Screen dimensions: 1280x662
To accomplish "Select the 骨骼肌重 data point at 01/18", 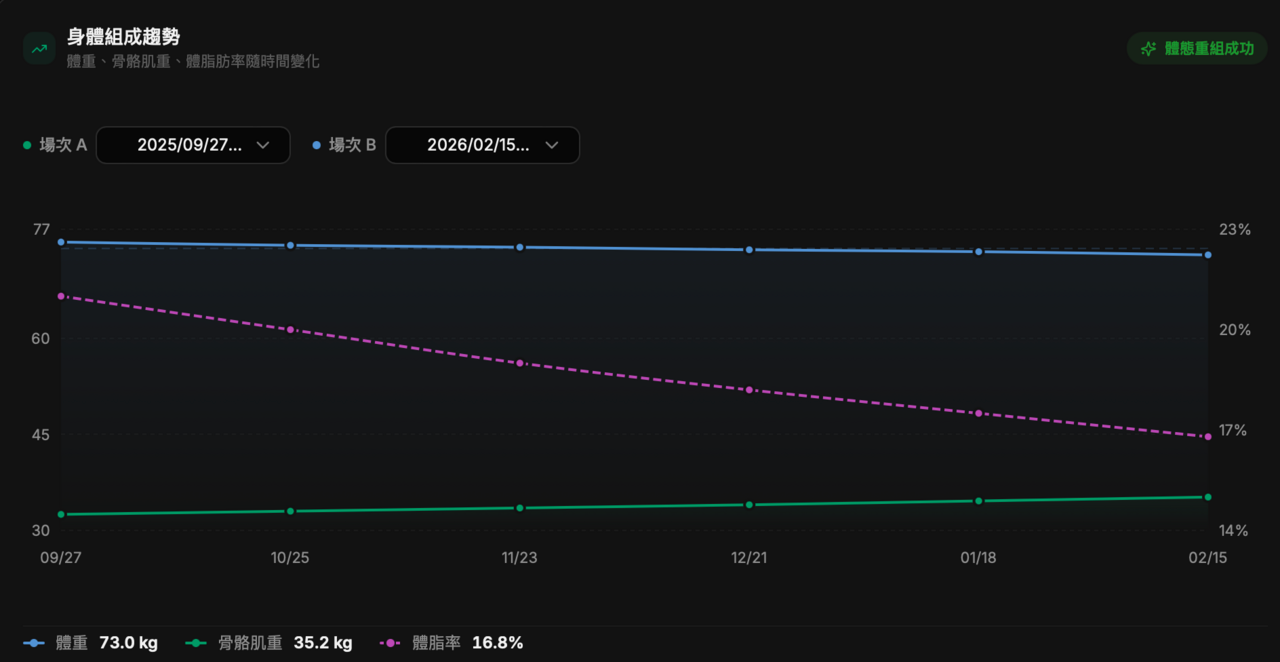I will (x=978, y=501).
